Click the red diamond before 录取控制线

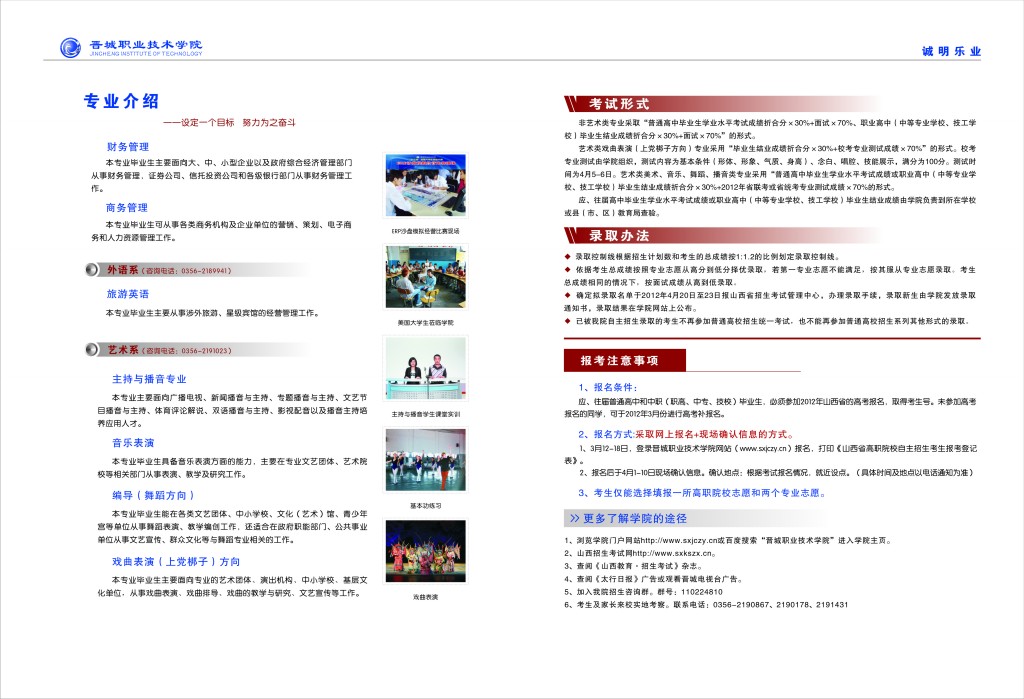(x=568, y=257)
